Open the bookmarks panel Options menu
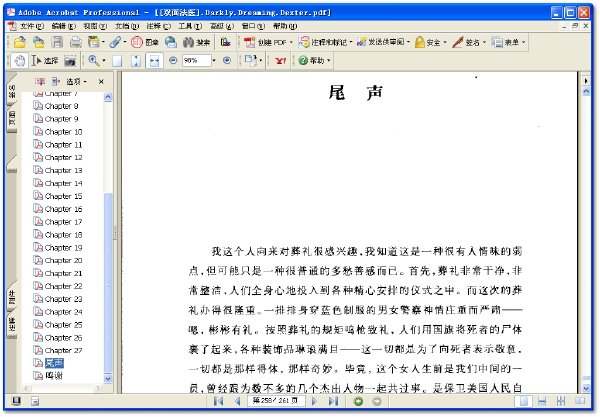This screenshot has height=417, width=600. pos(76,81)
